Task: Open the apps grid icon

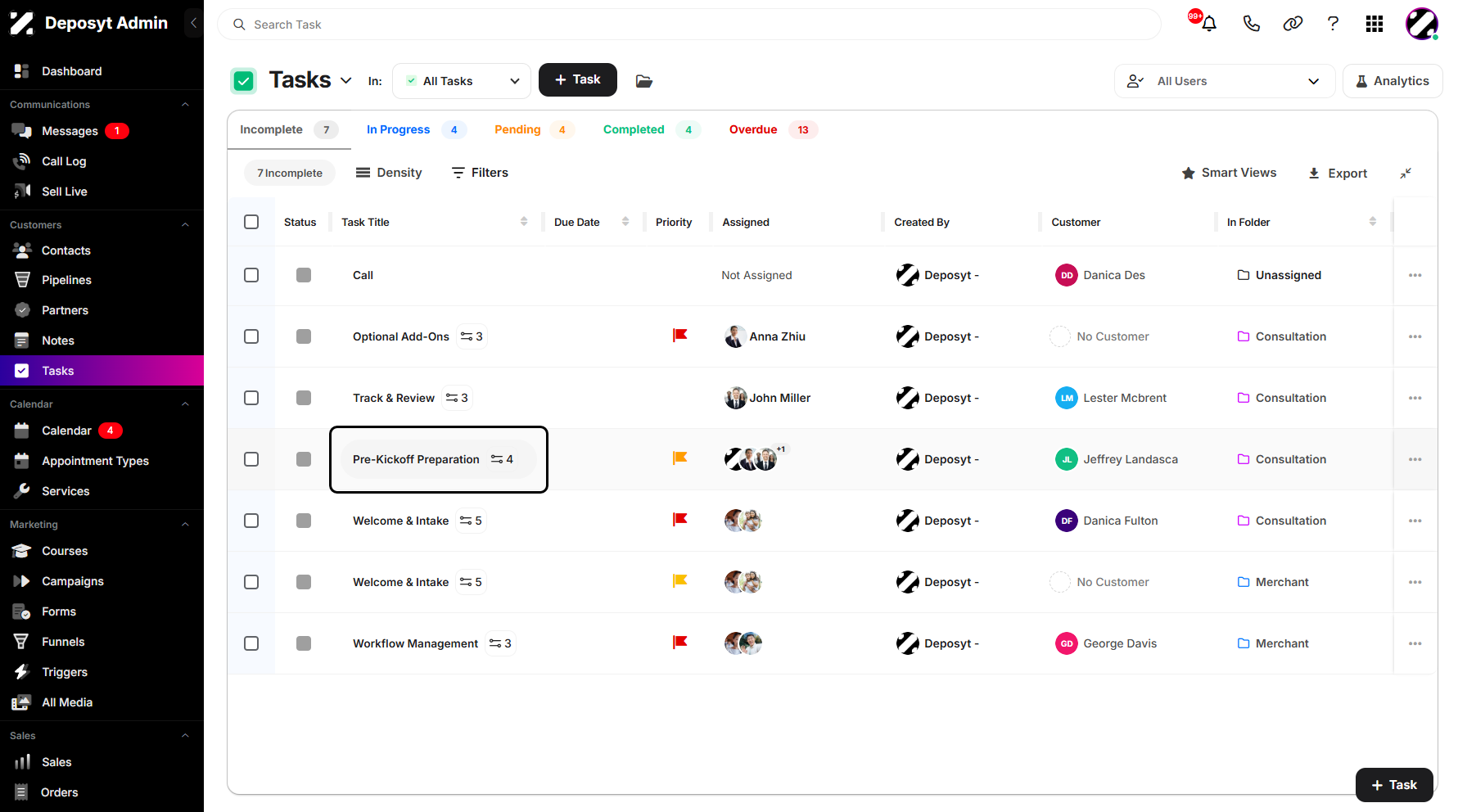Action: [1374, 24]
